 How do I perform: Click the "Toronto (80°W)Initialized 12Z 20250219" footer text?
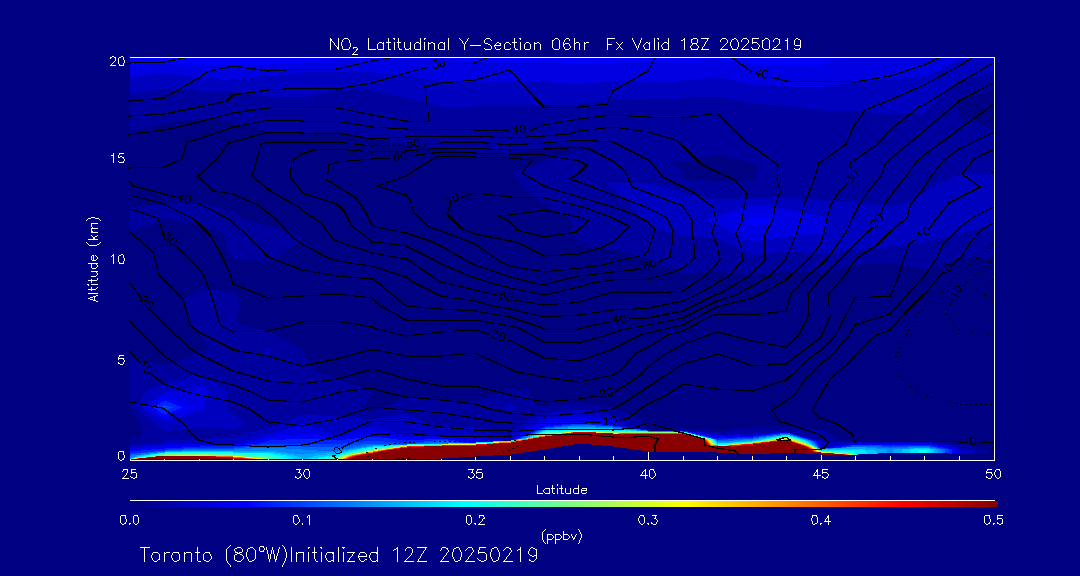(339, 555)
